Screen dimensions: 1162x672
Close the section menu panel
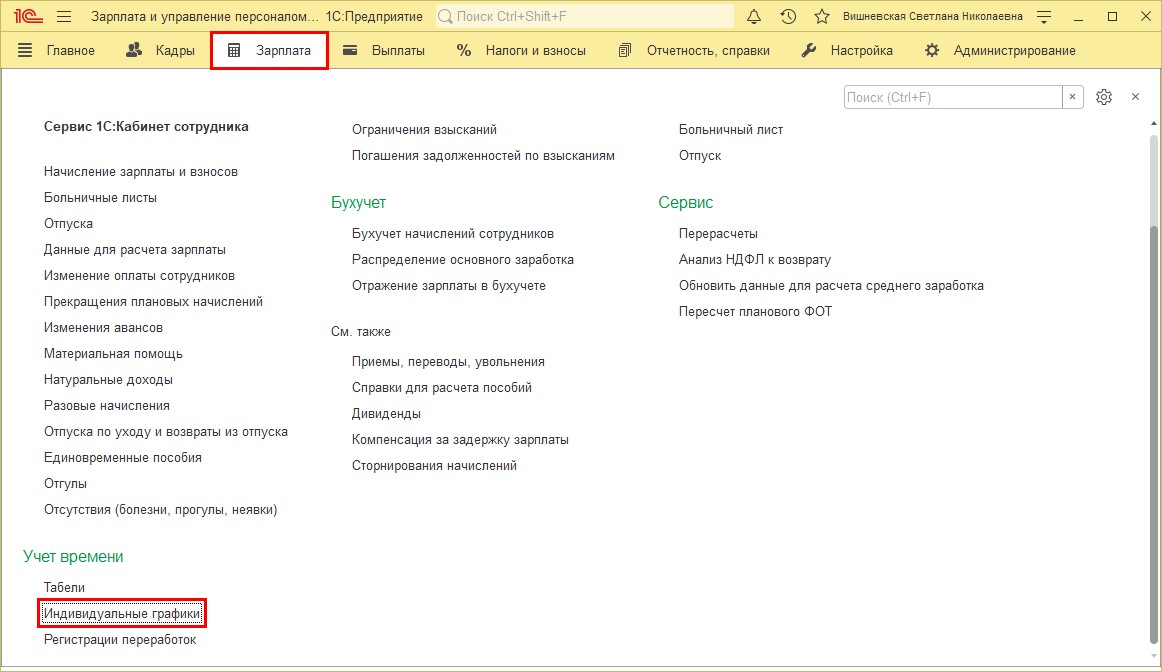point(1135,97)
